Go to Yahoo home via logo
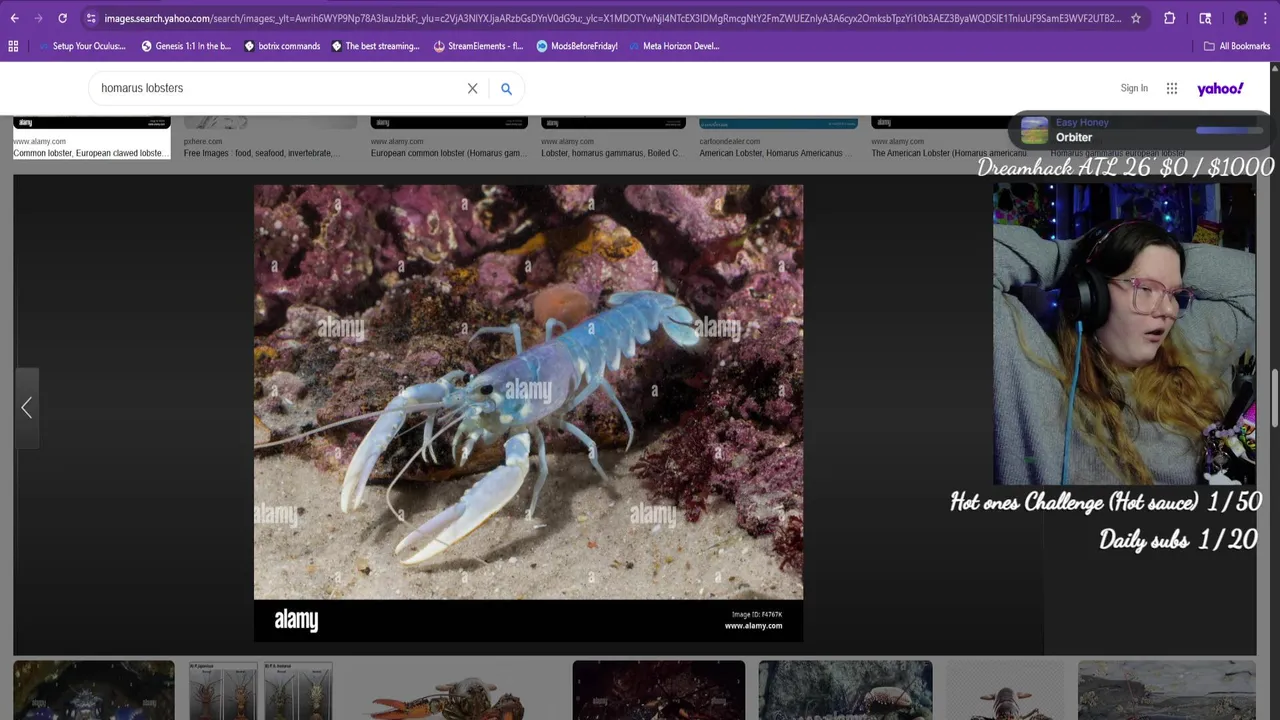 1220,88
